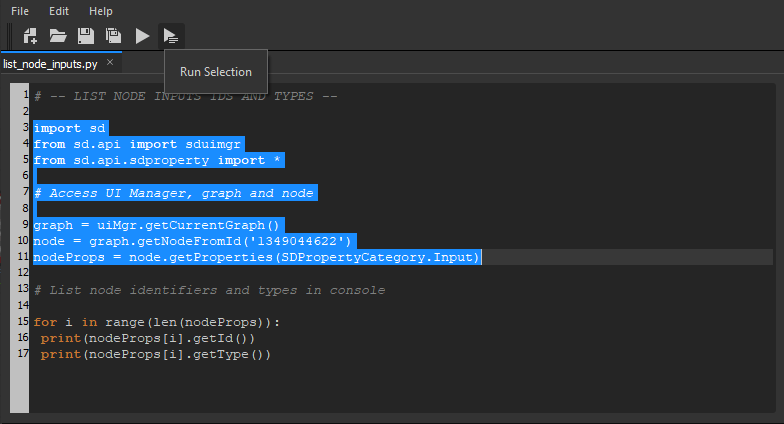Image resolution: width=784 pixels, height=424 pixels.
Task: Click the getNodeFromId code line
Action: 192,241
